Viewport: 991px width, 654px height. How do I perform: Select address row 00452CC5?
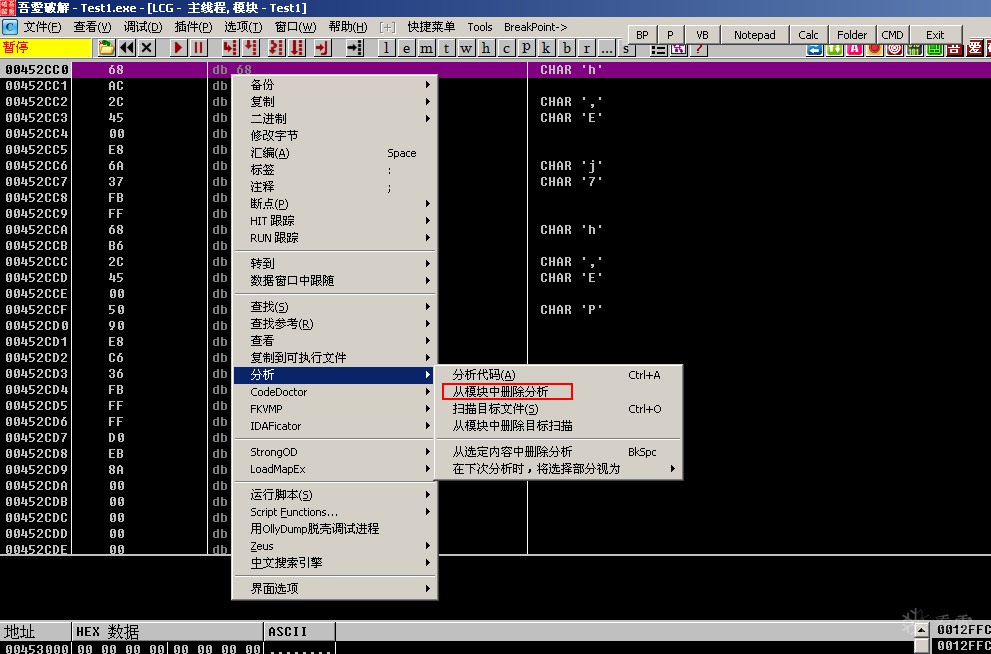(x=37, y=150)
